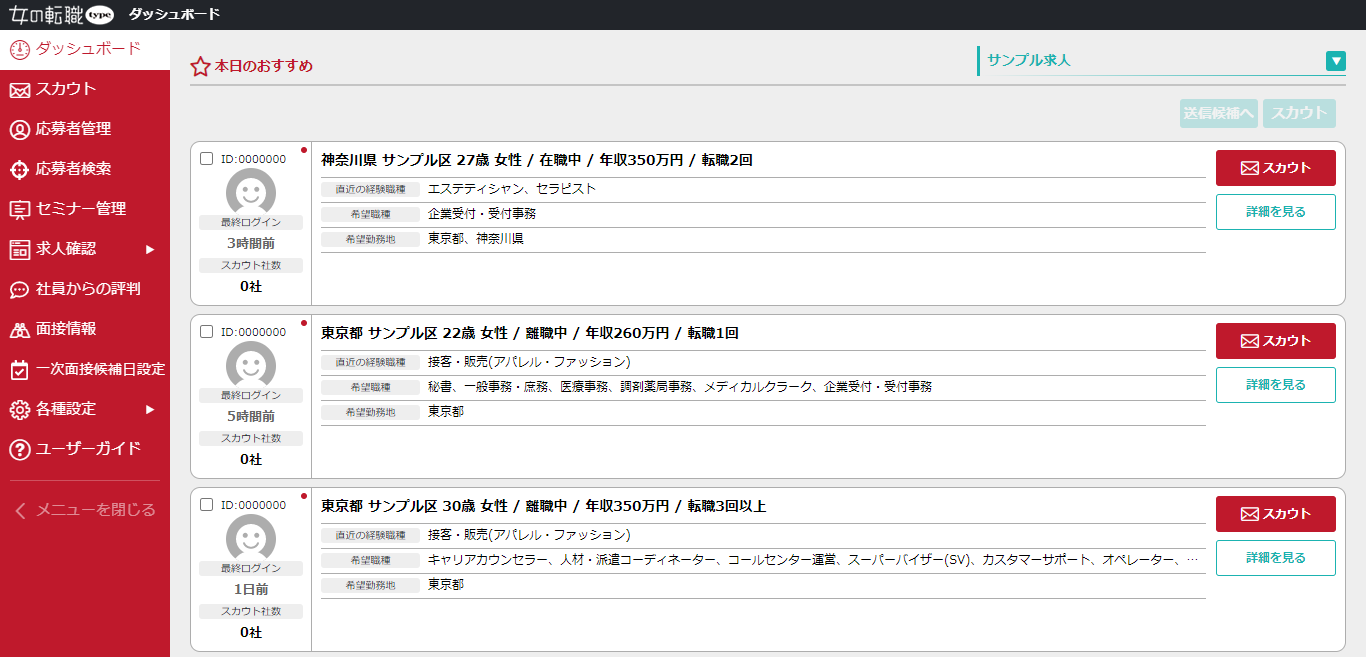Click avatar of the 22歳 東京都 candidate

click(x=251, y=366)
